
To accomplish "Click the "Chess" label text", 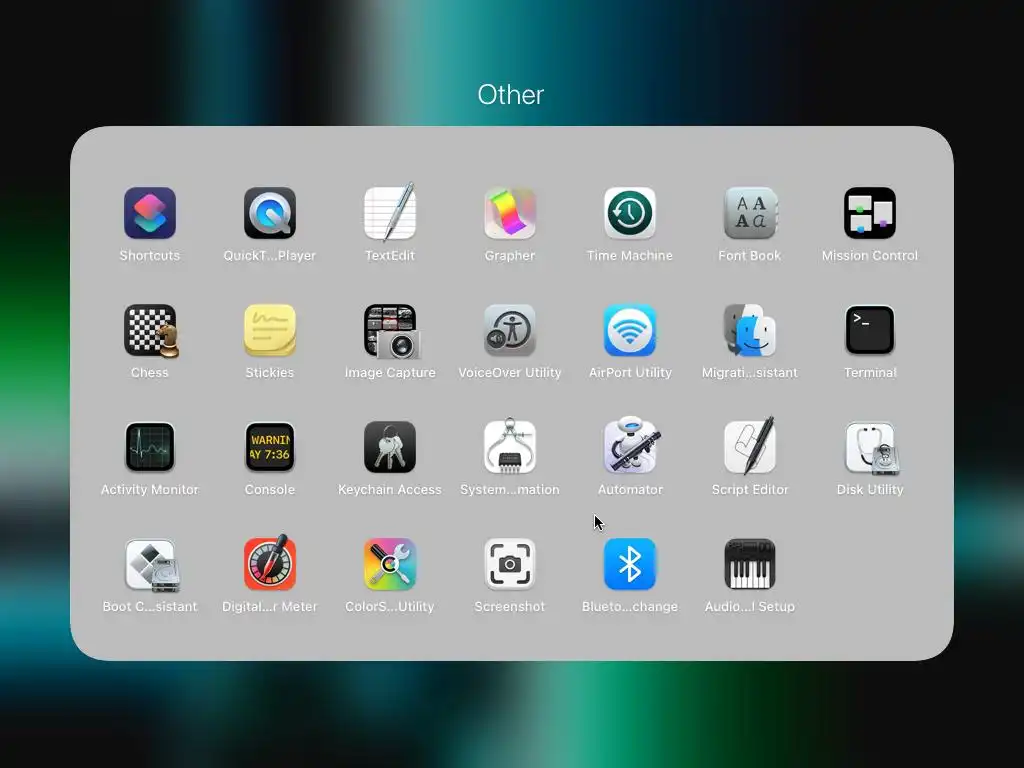I will (x=150, y=372).
